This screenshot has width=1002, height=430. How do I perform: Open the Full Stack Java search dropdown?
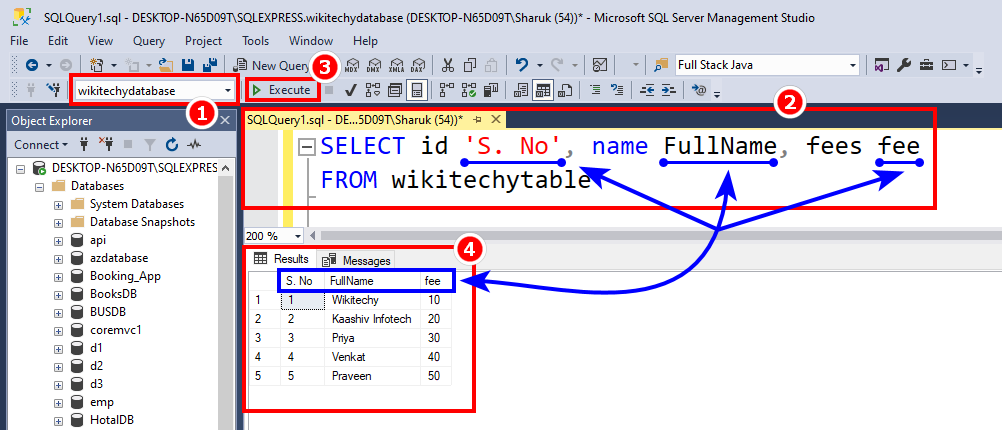pos(852,65)
